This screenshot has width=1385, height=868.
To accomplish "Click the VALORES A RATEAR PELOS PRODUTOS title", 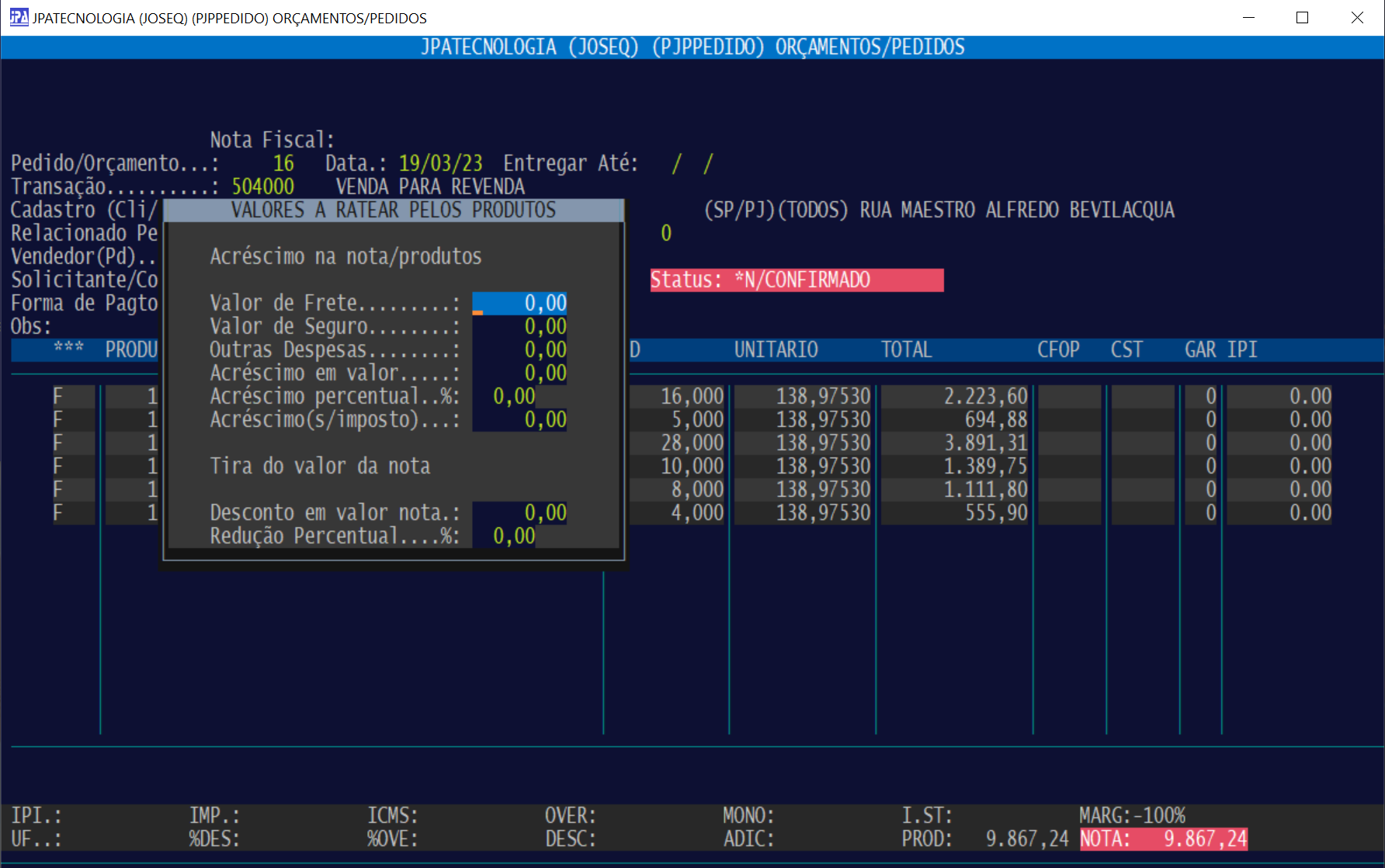I will (x=393, y=210).
